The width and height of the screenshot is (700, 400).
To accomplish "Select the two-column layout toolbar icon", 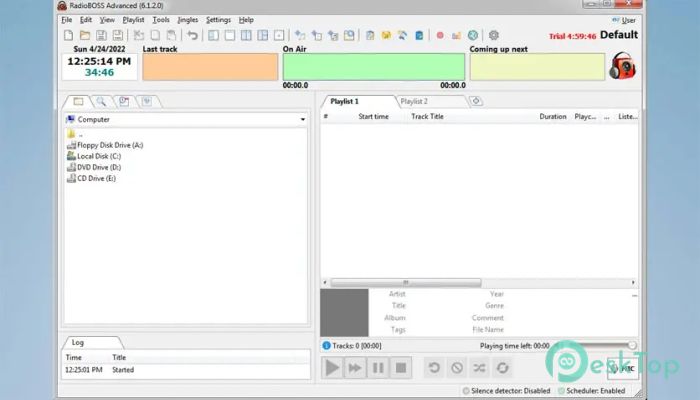I will [246, 35].
